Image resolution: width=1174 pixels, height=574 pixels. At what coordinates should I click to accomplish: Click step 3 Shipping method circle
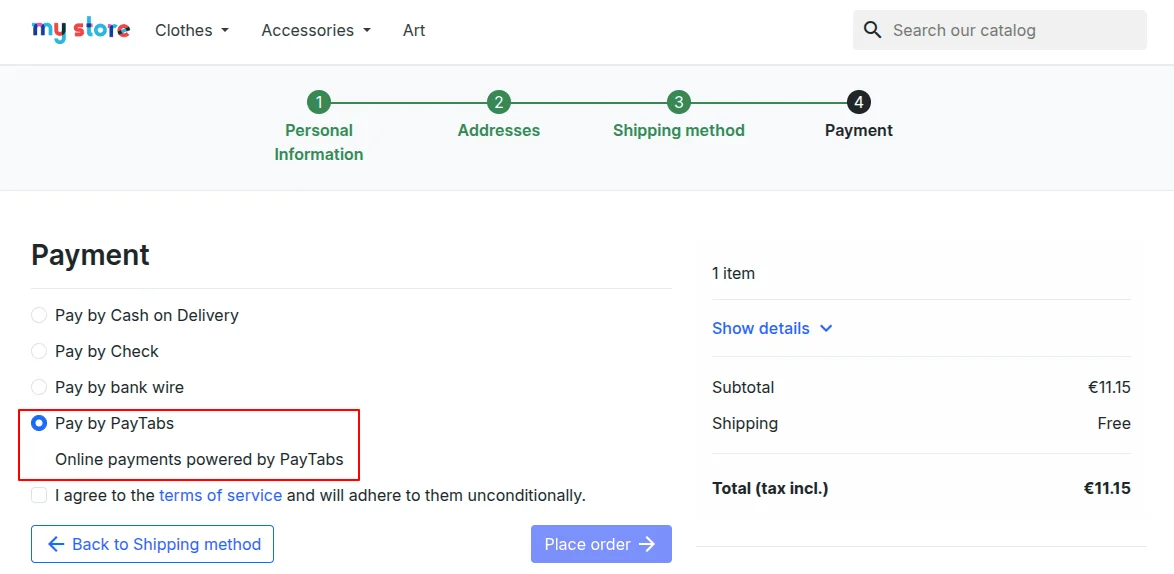tap(678, 103)
